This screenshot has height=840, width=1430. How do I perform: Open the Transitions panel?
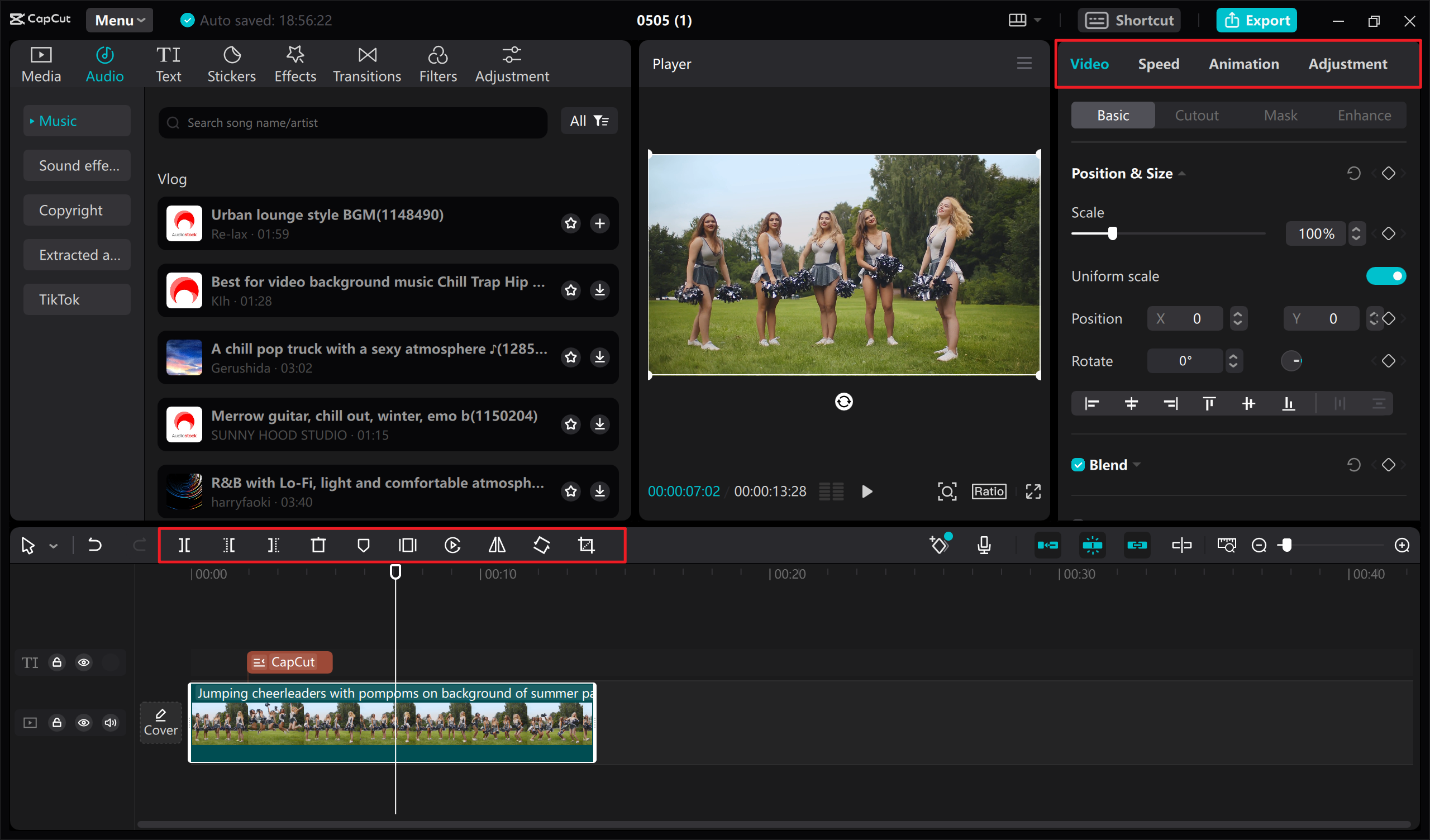point(366,63)
